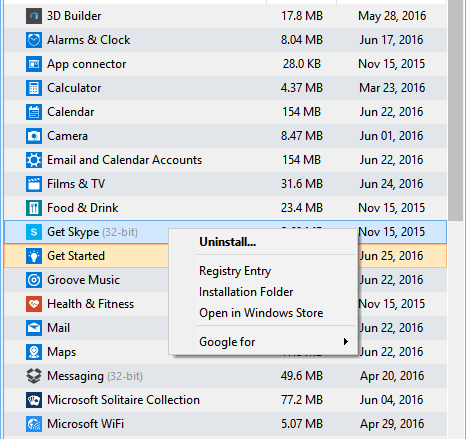466x439 pixels.
Task: Click the 4.37 MB size value
Action: (302, 88)
